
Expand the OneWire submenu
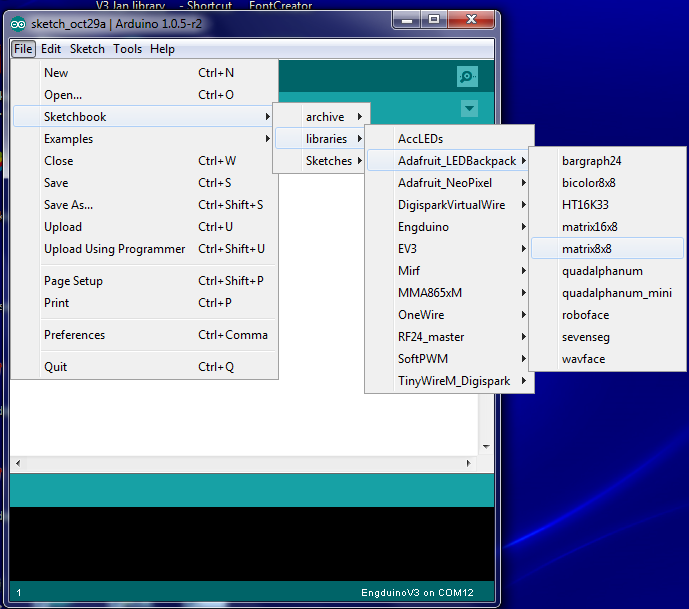(x=450, y=315)
